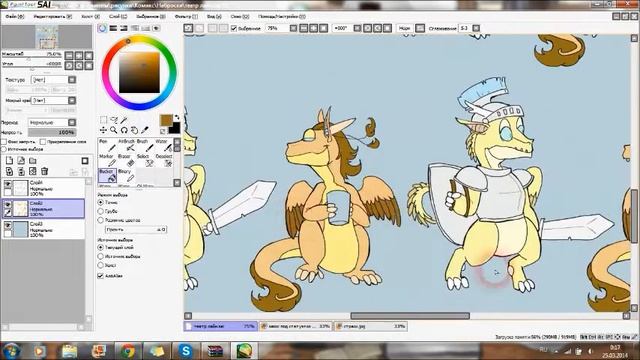Click the foreground brown color swatch
Screen dimensions: 640x360
[166, 120]
